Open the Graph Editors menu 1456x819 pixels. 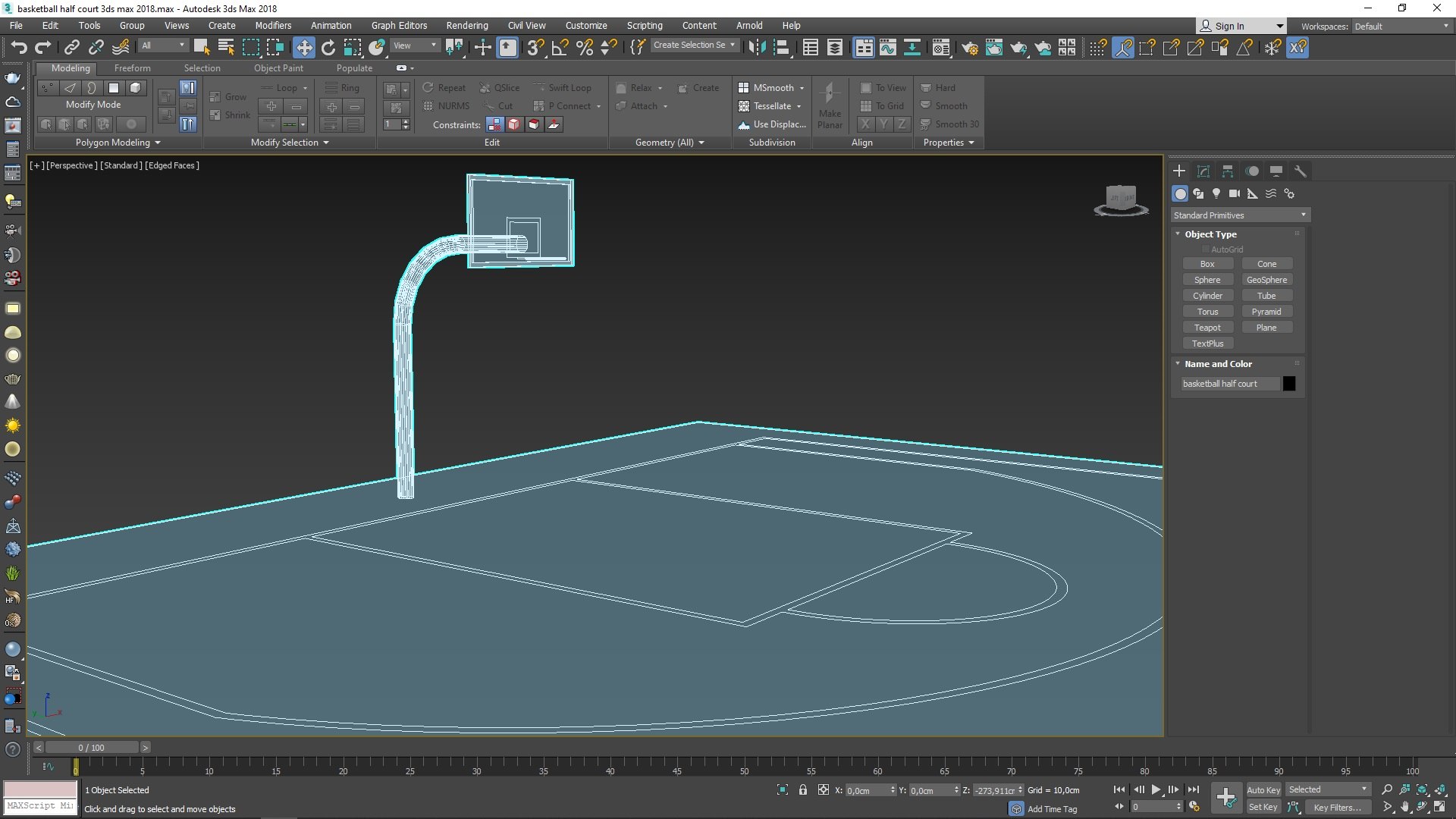pos(399,25)
